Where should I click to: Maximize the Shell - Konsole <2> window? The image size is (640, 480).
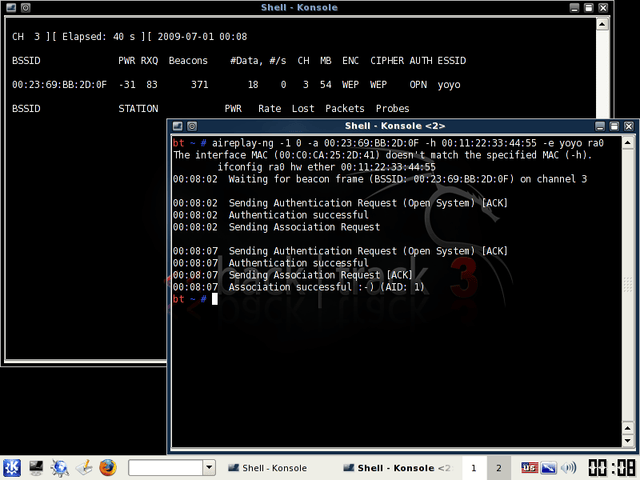[614, 126]
